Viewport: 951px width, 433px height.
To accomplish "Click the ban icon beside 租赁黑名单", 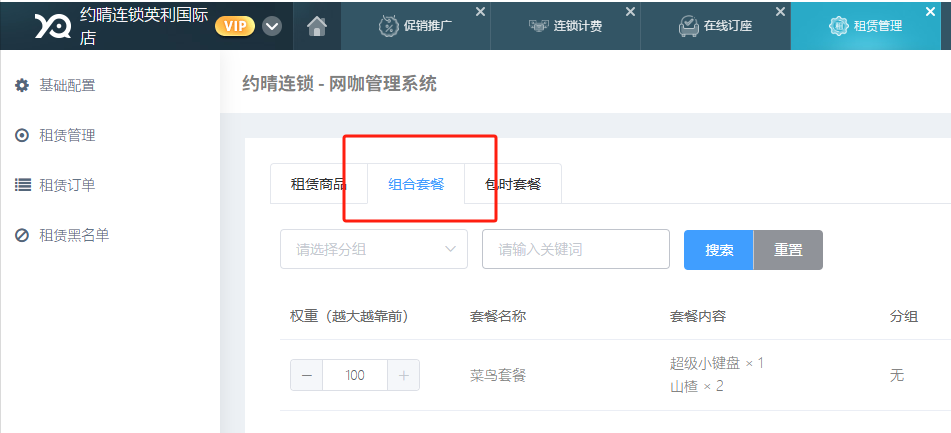I will tap(22, 235).
